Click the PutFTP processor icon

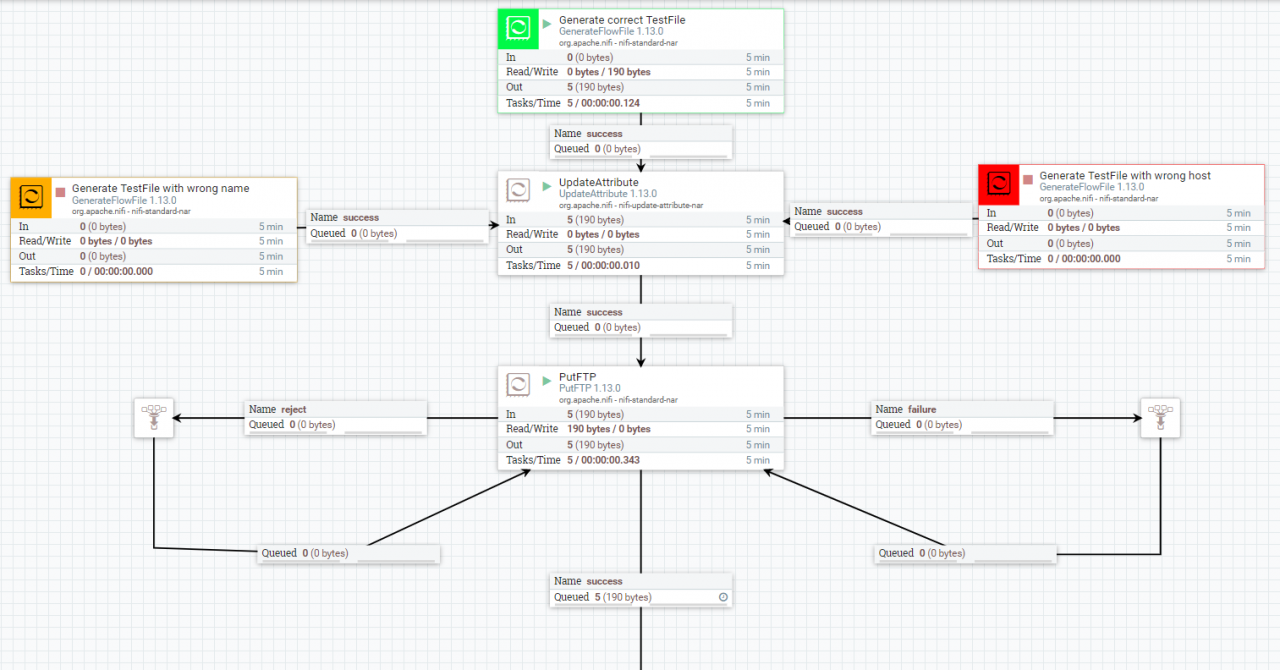coord(518,385)
